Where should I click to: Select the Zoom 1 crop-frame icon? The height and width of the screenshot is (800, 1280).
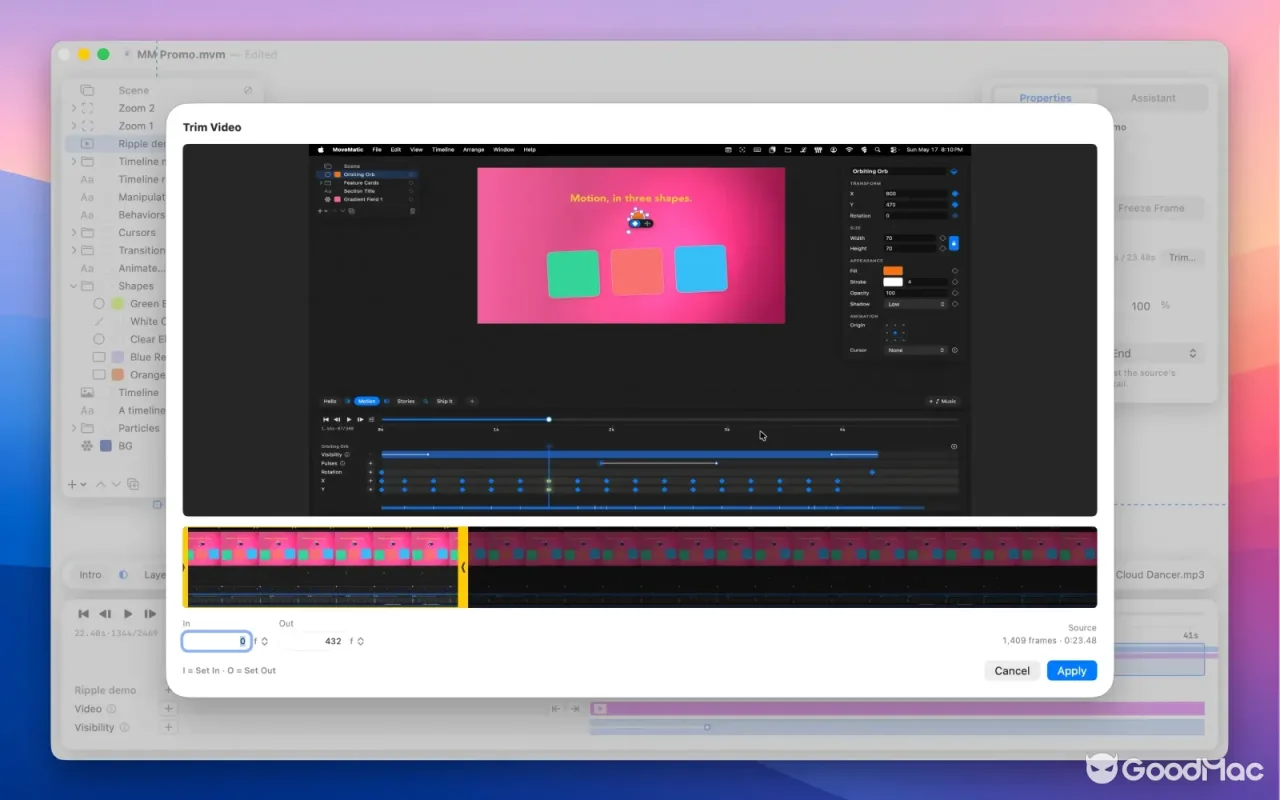point(87,126)
